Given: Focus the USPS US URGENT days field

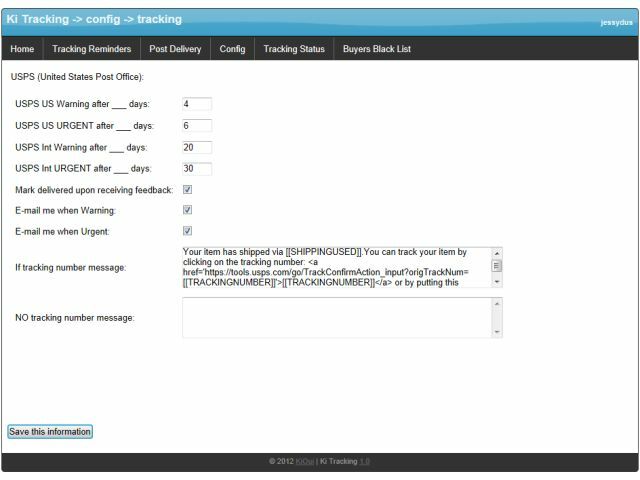Looking at the screenshot, I should 196,126.
